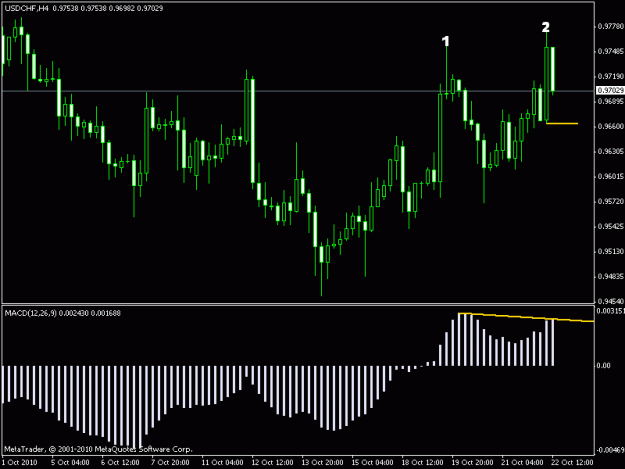Click the 0.97190 price axis label
This screenshot has width=625, height=469.
[611, 76]
